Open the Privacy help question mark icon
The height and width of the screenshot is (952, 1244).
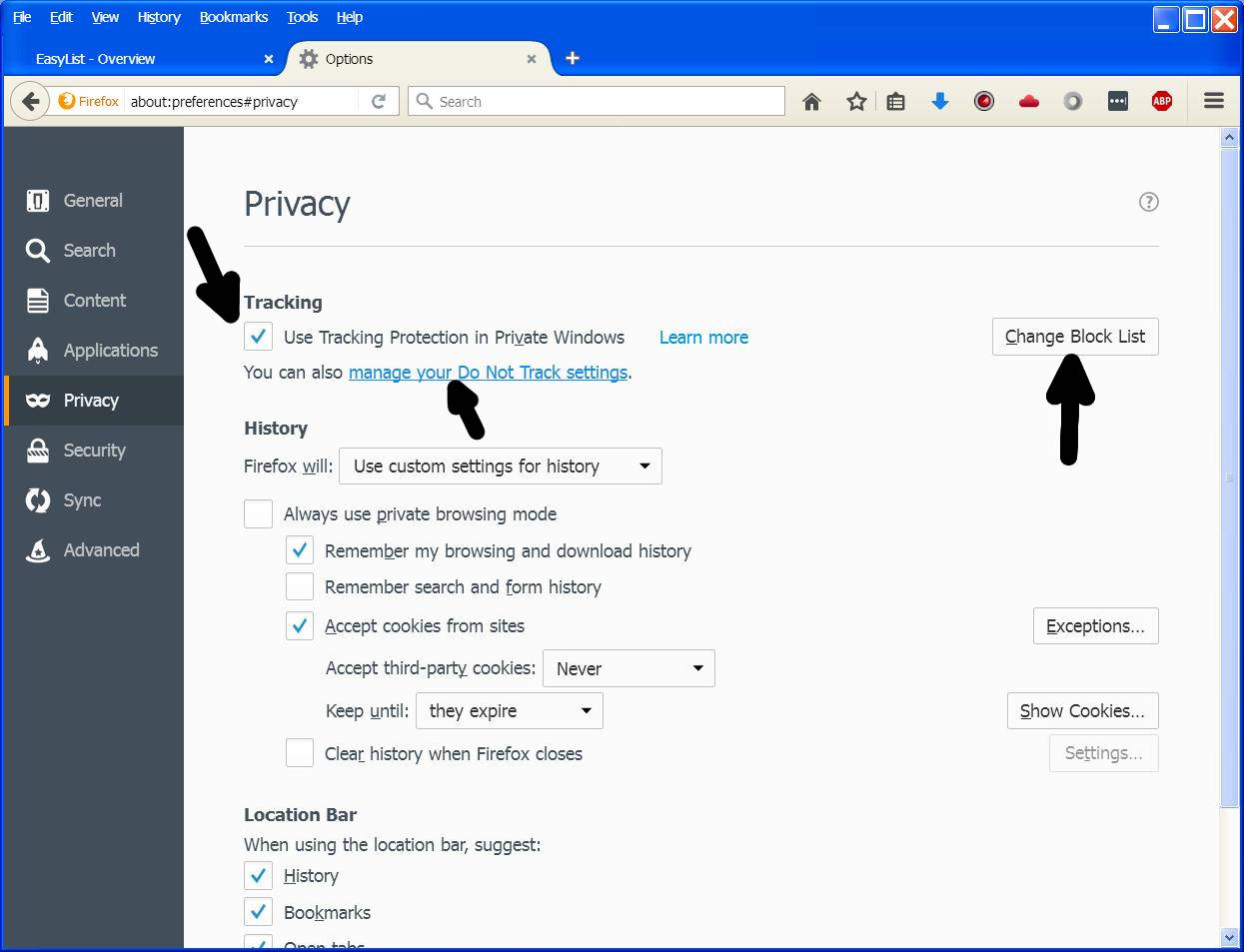pyautogui.click(x=1148, y=202)
